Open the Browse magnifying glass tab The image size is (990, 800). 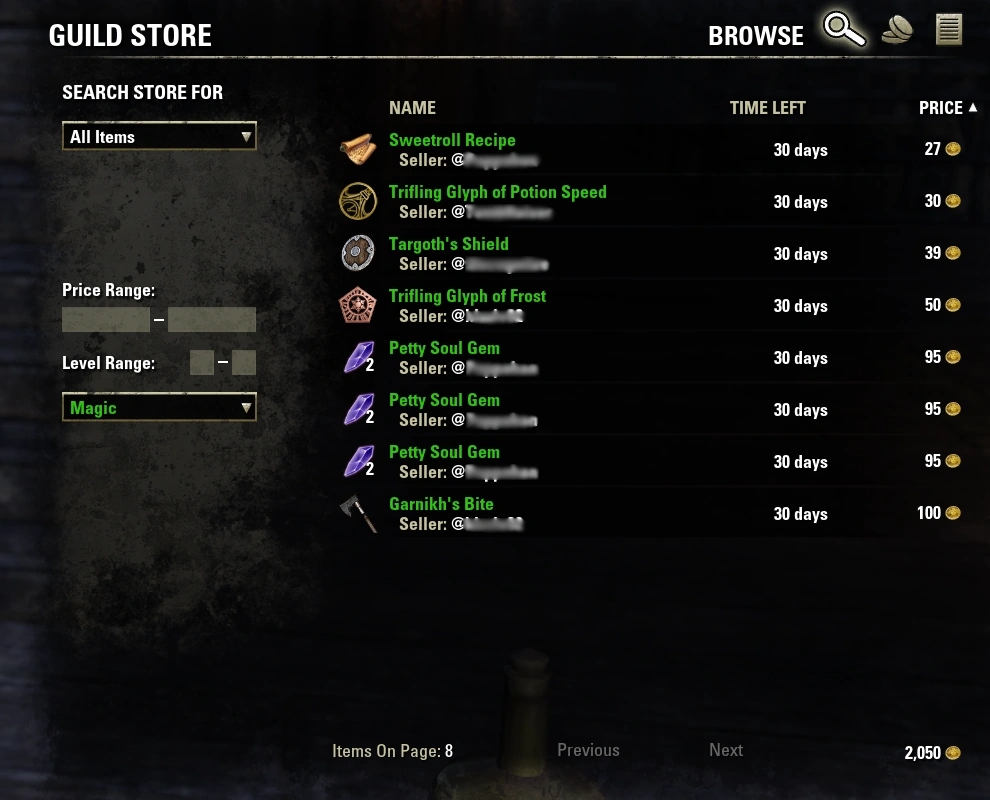click(x=844, y=30)
